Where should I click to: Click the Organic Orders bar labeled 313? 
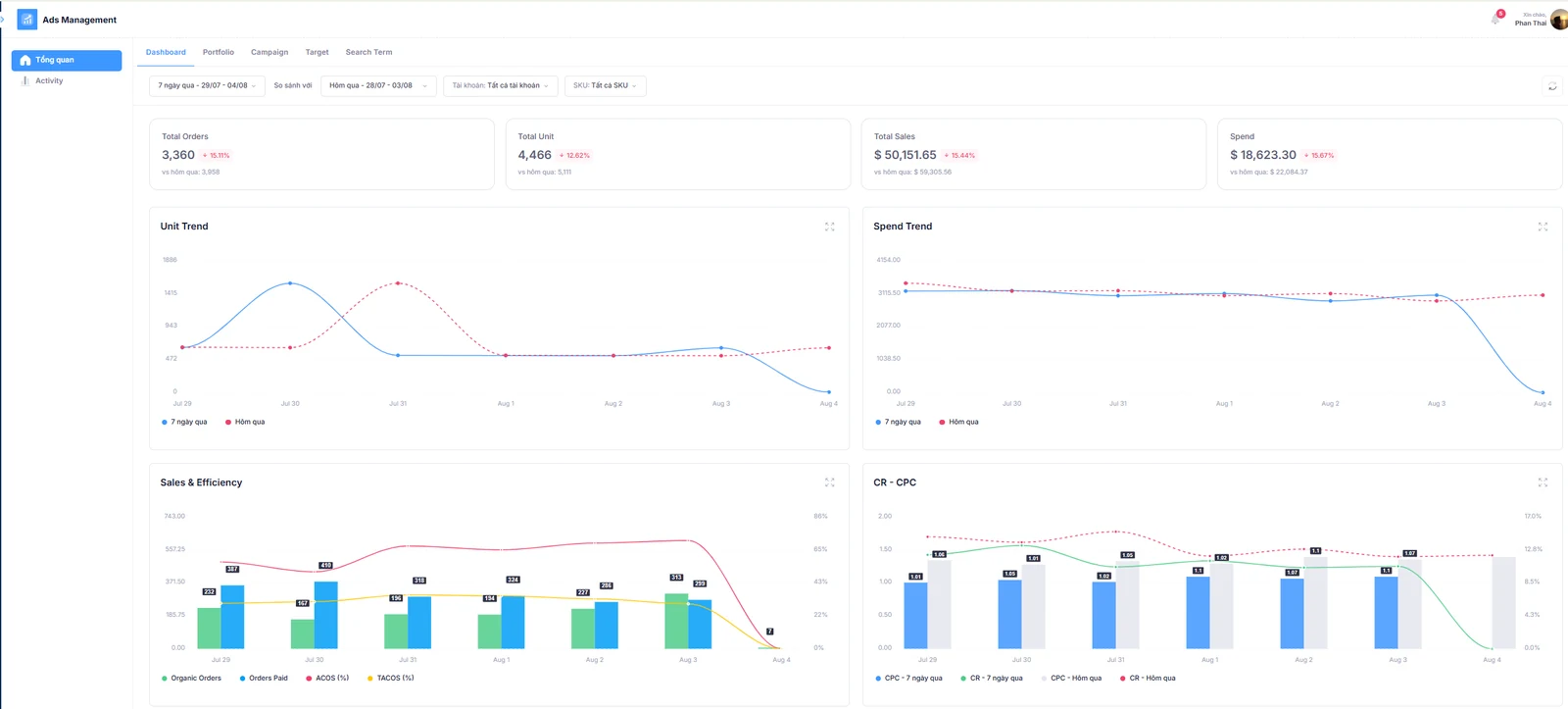click(676, 621)
